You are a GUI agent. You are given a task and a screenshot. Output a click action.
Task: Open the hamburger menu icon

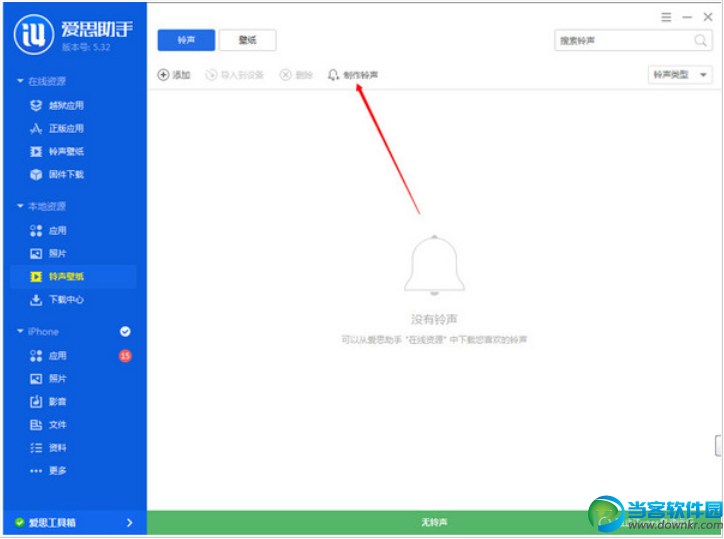pos(666,17)
